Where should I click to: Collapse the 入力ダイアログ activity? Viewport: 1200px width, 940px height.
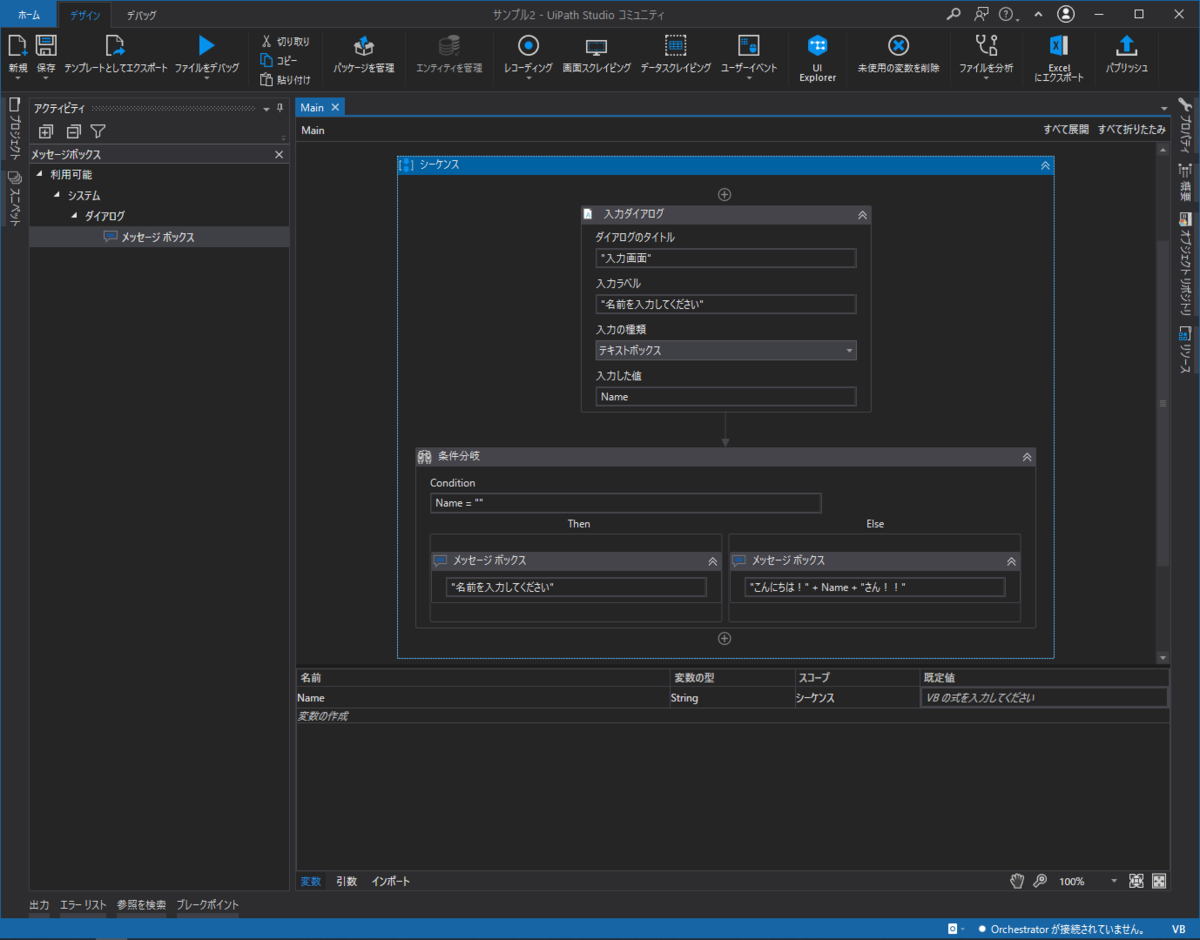click(862, 214)
